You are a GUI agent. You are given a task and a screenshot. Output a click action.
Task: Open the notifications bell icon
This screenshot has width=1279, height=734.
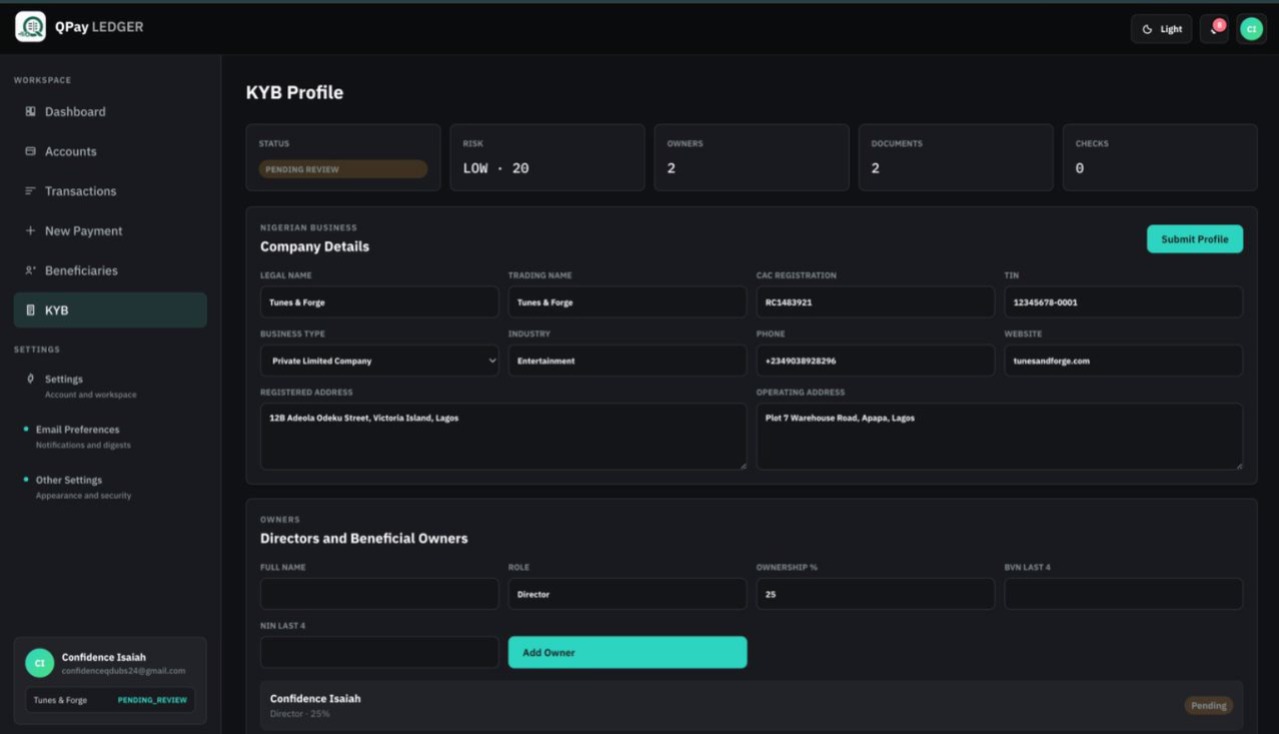[1215, 29]
